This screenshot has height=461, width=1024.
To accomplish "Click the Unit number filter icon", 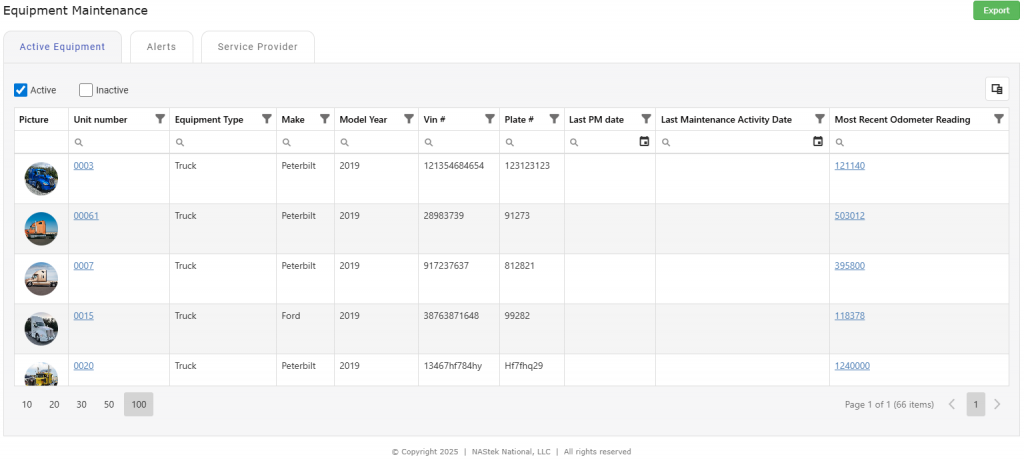I will (x=160, y=119).
